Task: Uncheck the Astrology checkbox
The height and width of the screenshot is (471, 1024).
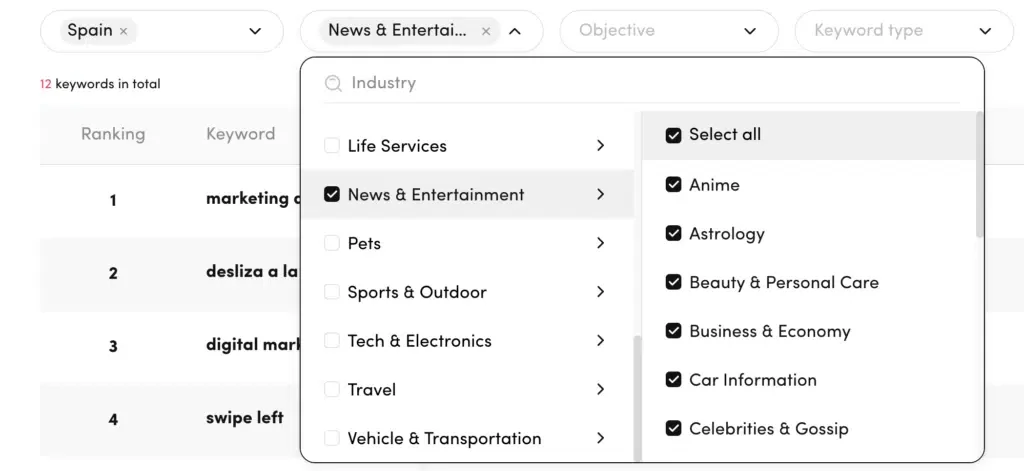Action: point(673,233)
